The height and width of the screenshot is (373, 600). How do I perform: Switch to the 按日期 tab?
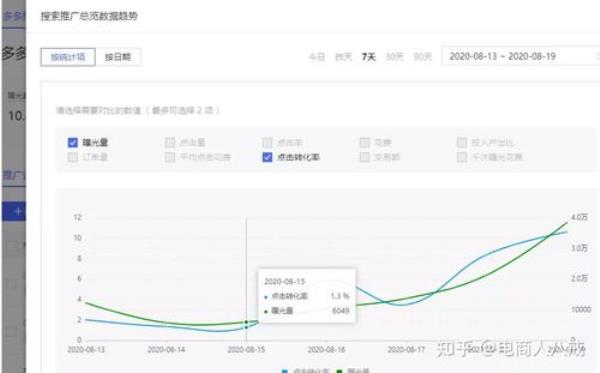pyautogui.click(x=118, y=57)
